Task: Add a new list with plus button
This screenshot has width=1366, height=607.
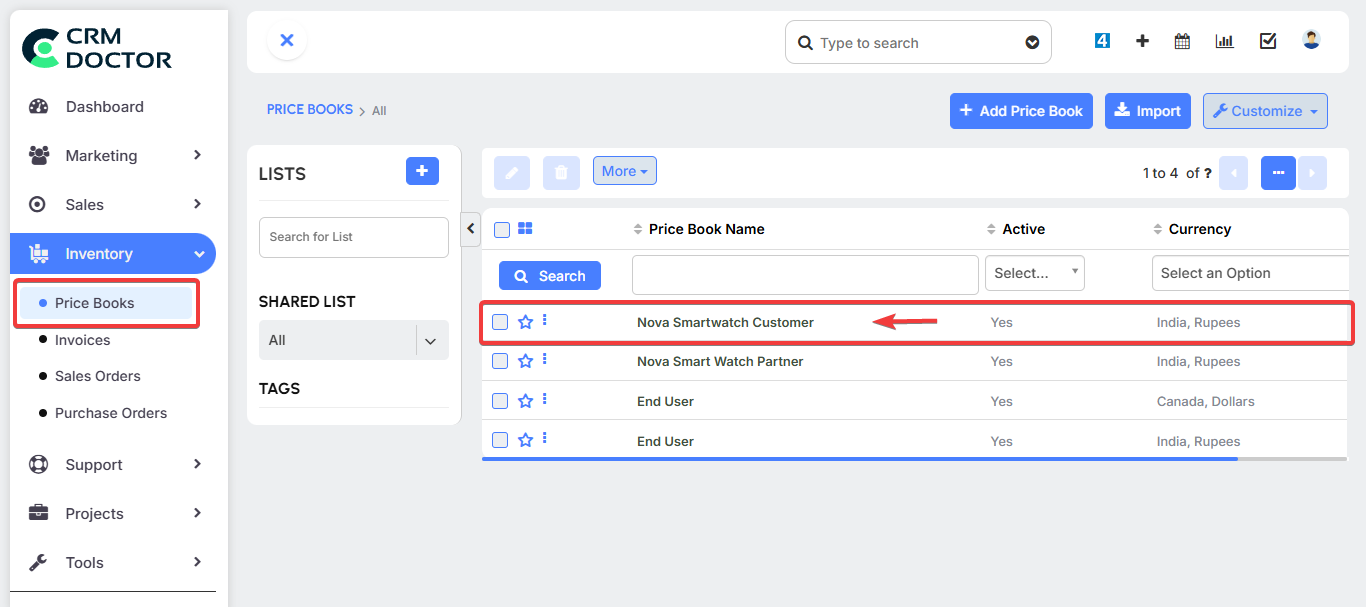Action: point(422,171)
